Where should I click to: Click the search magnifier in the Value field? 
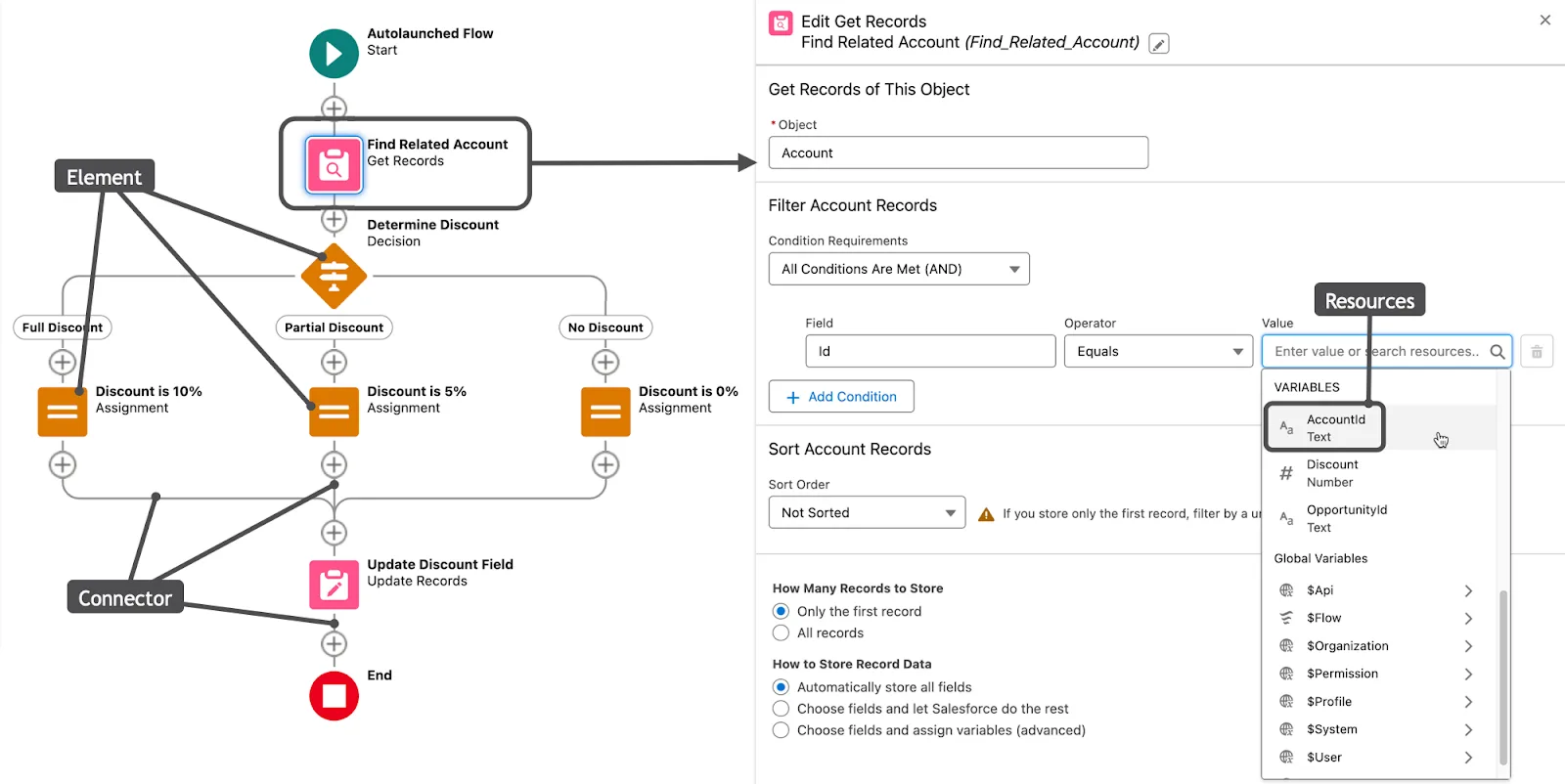(1498, 351)
